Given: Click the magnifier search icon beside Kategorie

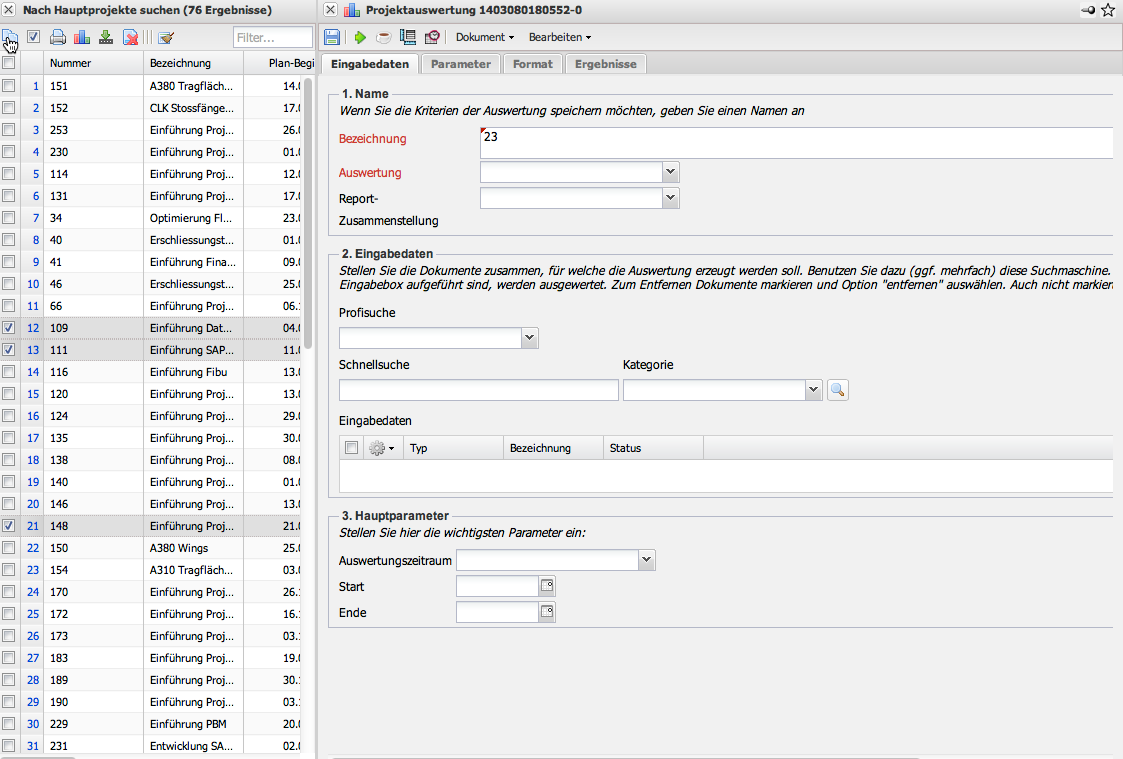Looking at the screenshot, I should [838, 390].
